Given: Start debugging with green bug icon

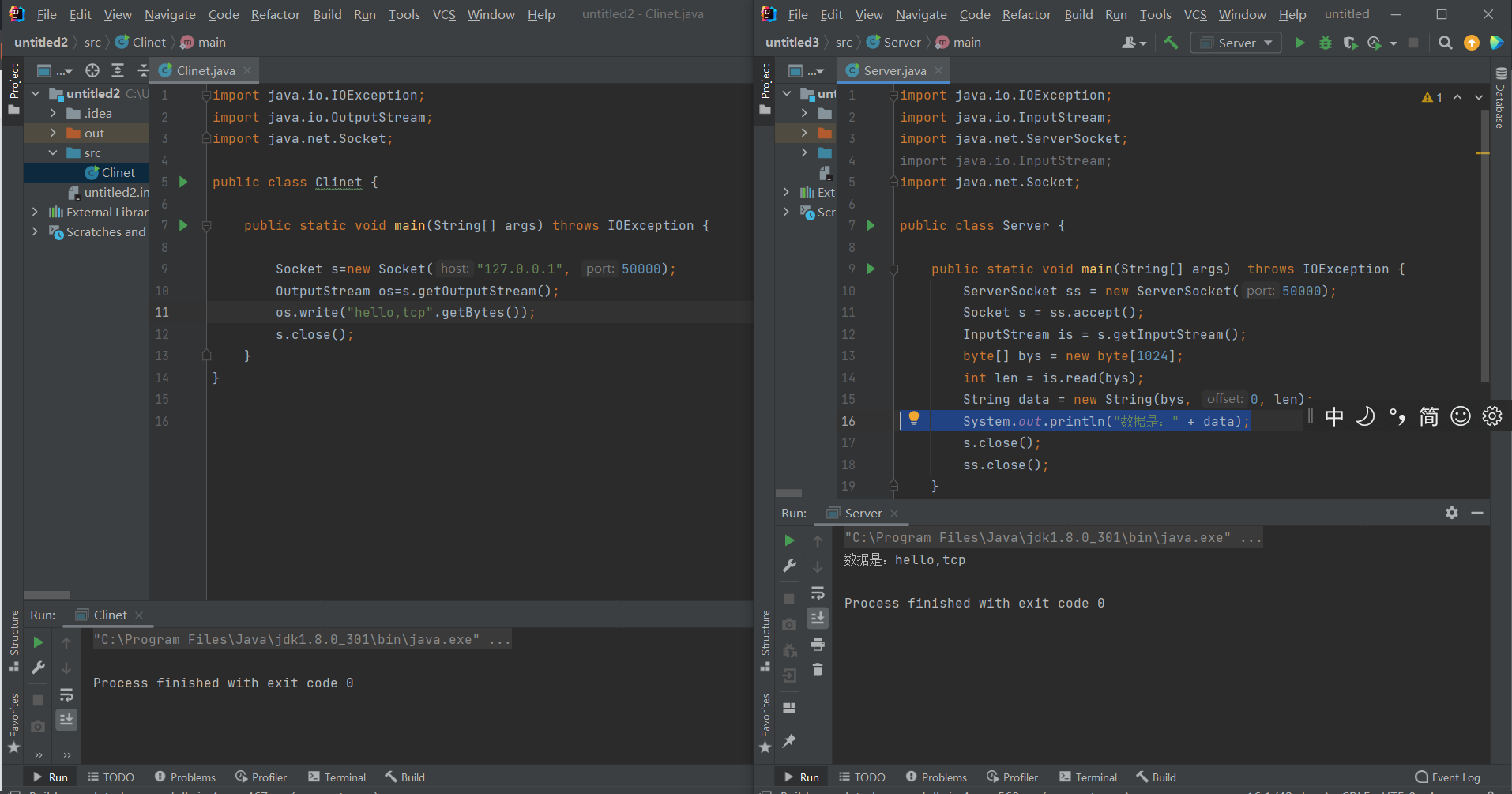Looking at the screenshot, I should [x=1326, y=43].
